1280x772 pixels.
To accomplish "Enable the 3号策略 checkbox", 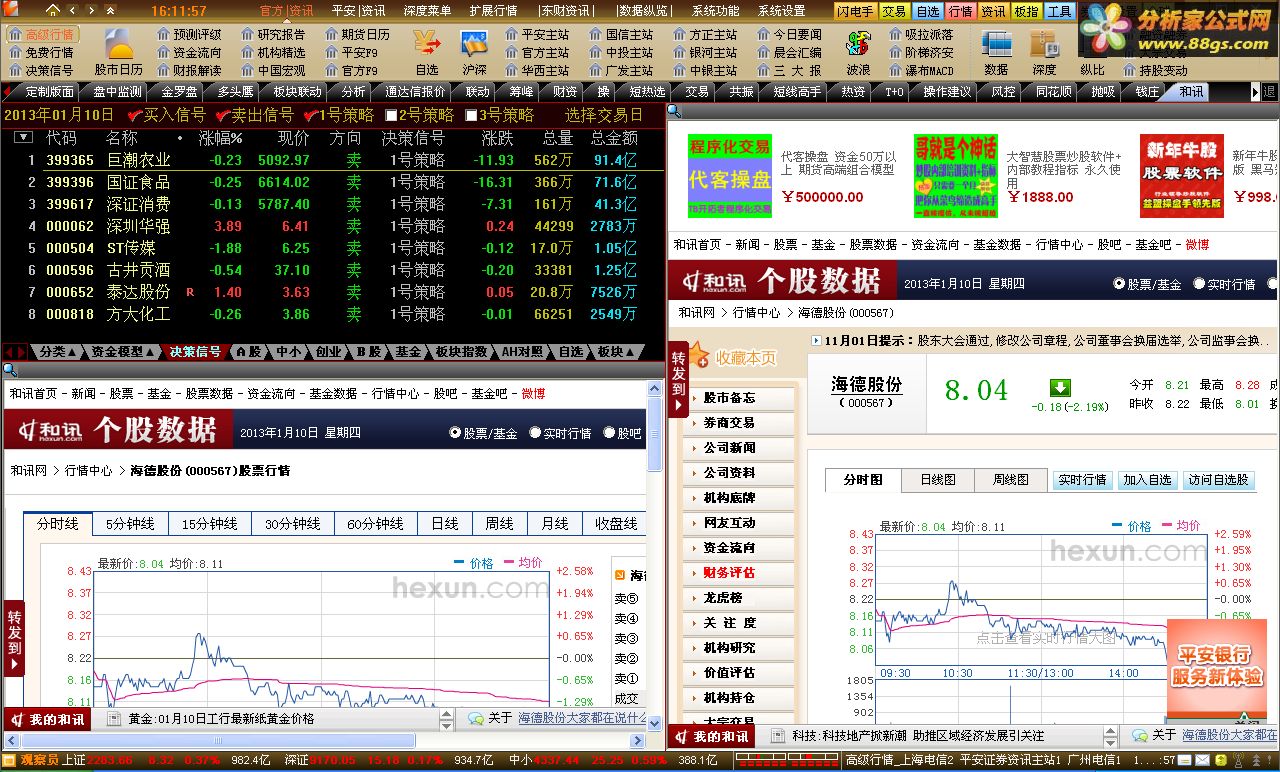I will [471, 115].
